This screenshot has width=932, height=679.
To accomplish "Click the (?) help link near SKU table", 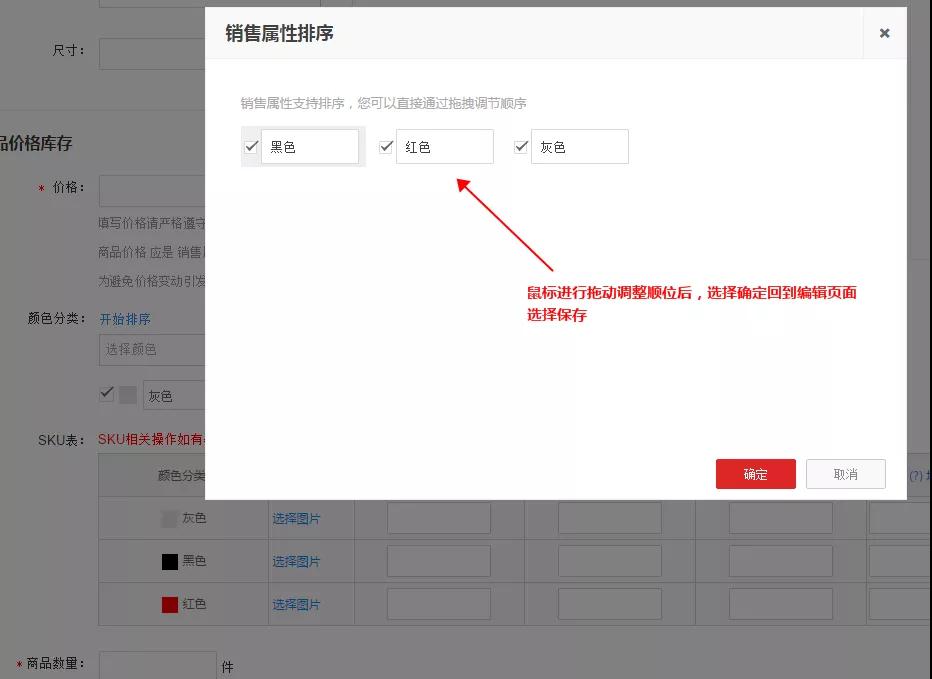I will [916, 476].
